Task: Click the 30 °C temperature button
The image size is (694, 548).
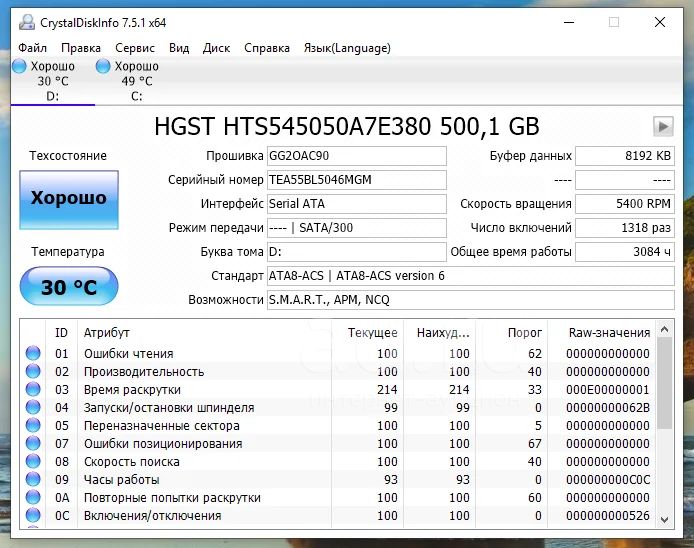Action: (69, 286)
